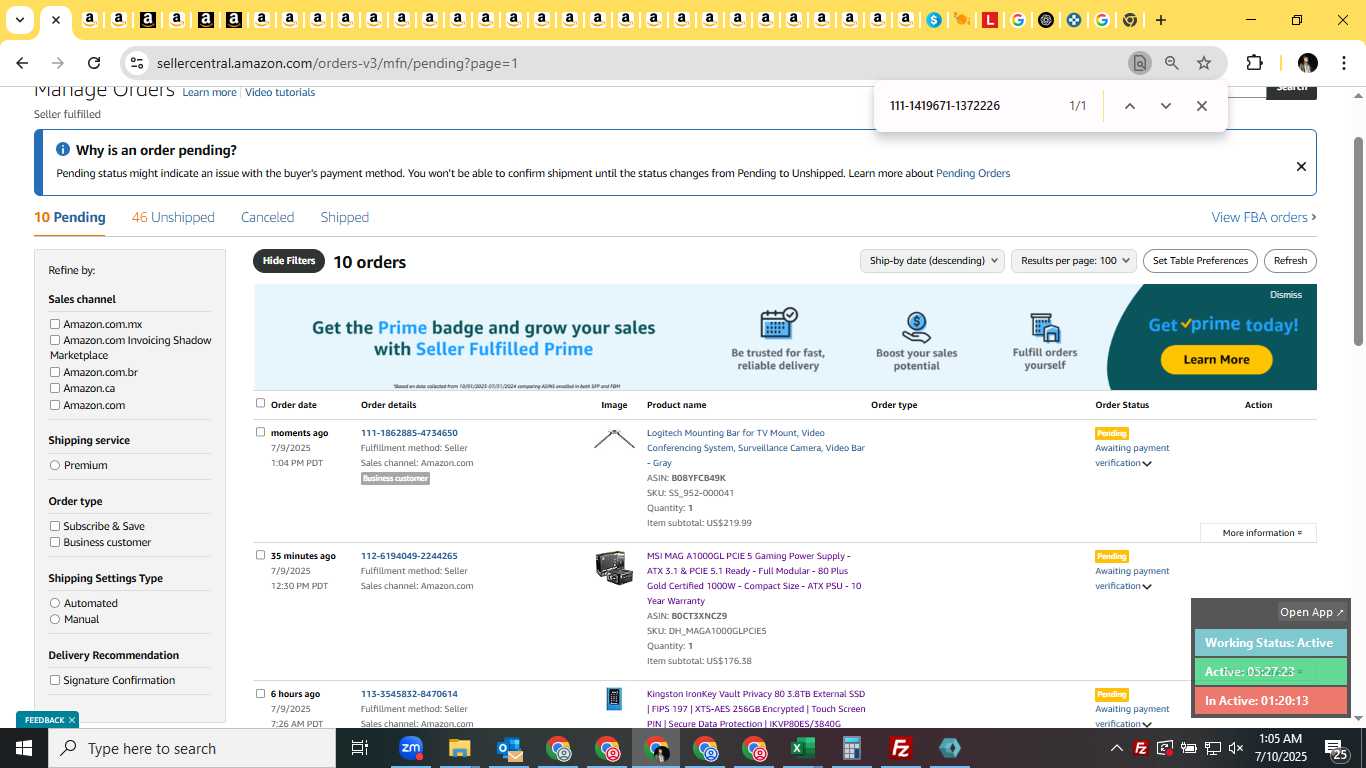Image resolution: width=1366 pixels, height=768 pixels.
Task: Check the Signature Confirmation filter
Action: 55,680
